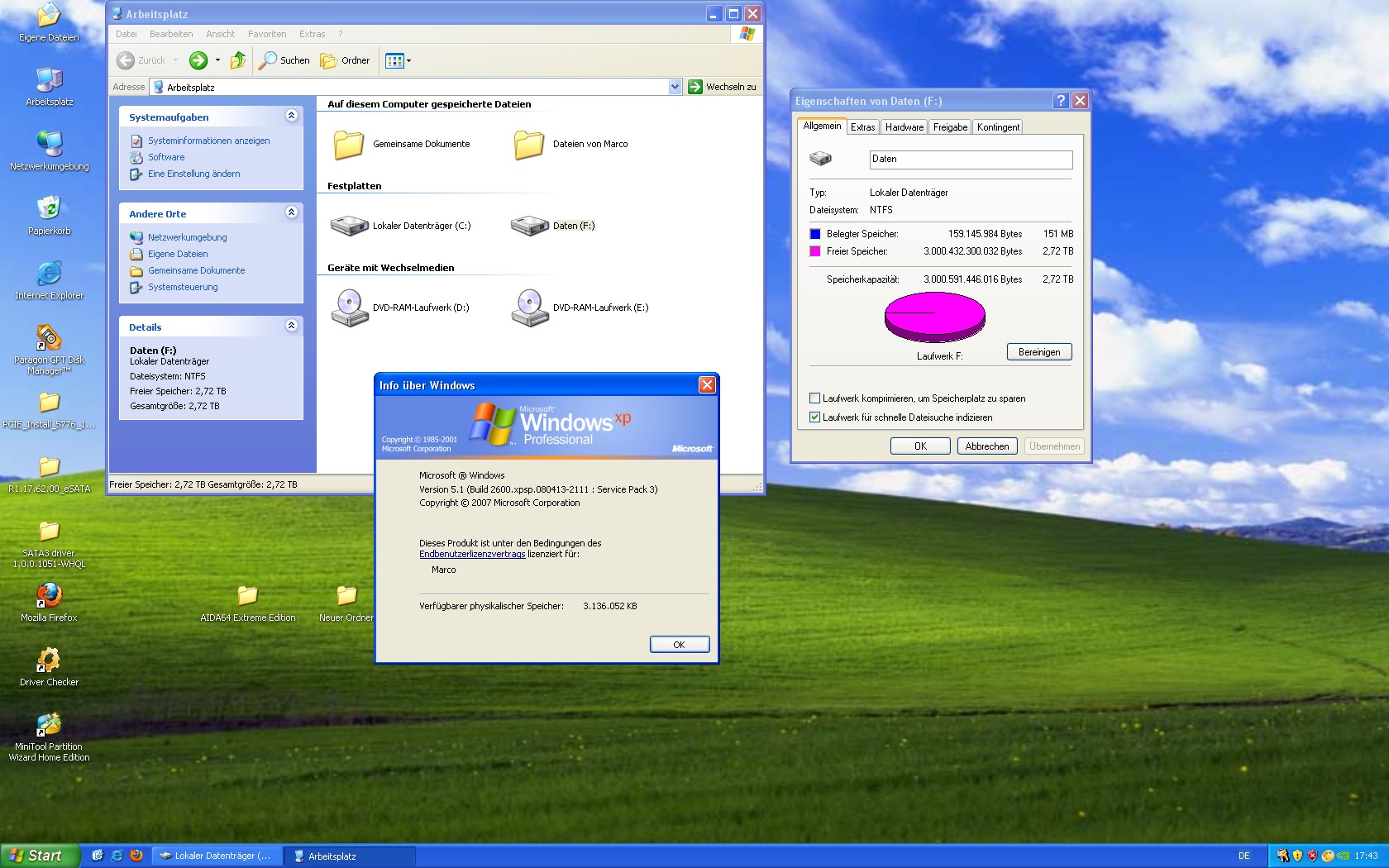Click the Bereinigen button
1389x868 pixels.
click(x=1039, y=352)
